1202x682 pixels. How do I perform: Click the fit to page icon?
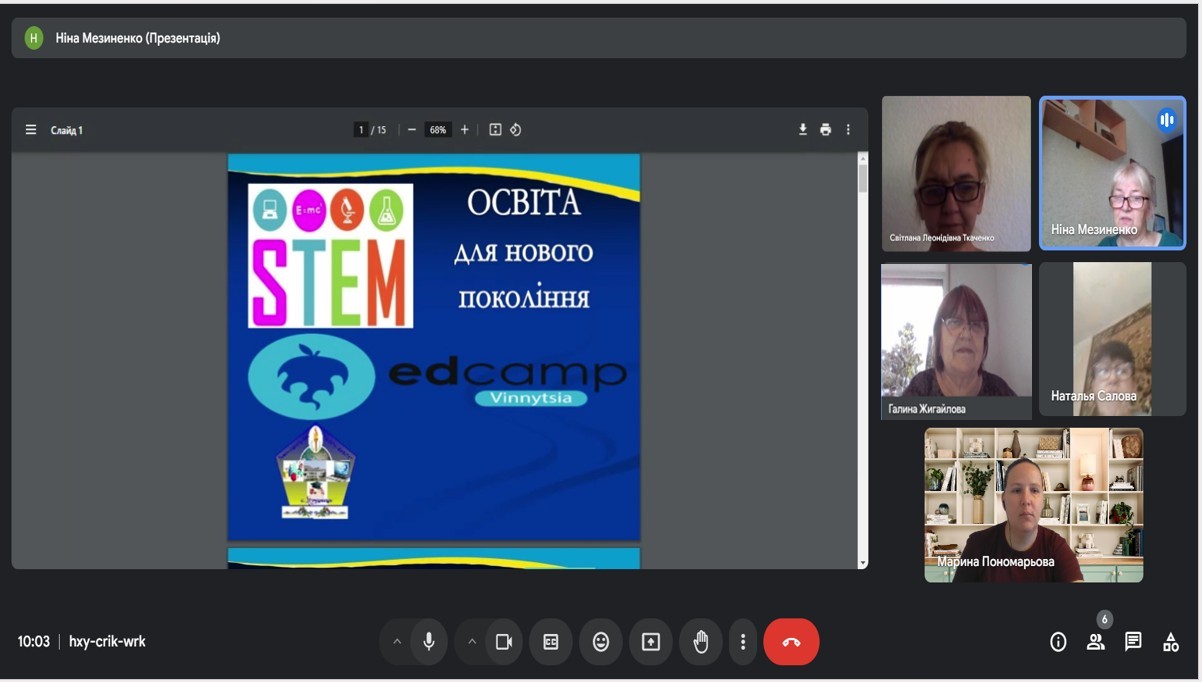click(495, 130)
